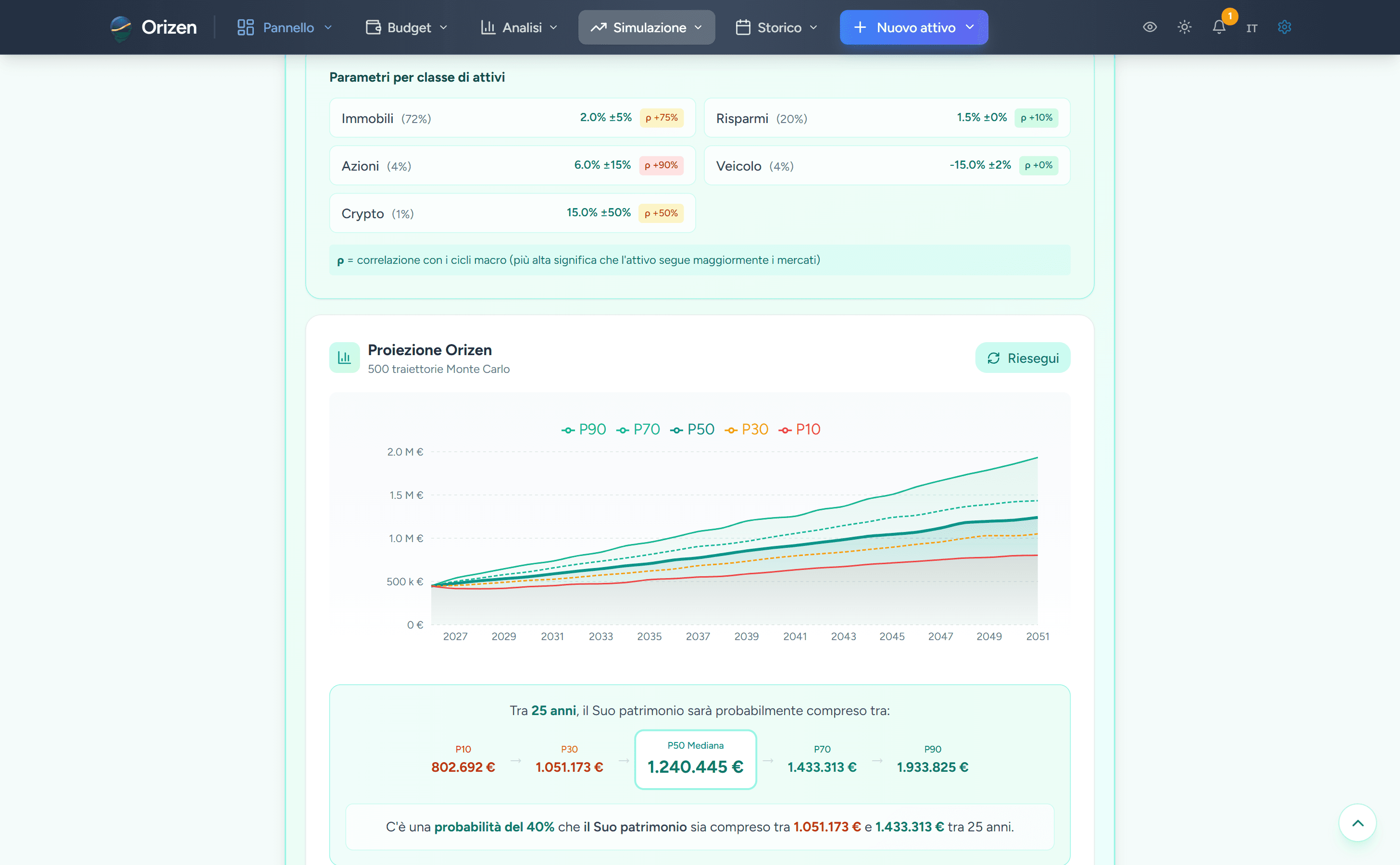Image resolution: width=1400 pixels, height=865 pixels.
Task: Click the Immobili ρ +75% badge
Action: click(661, 118)
